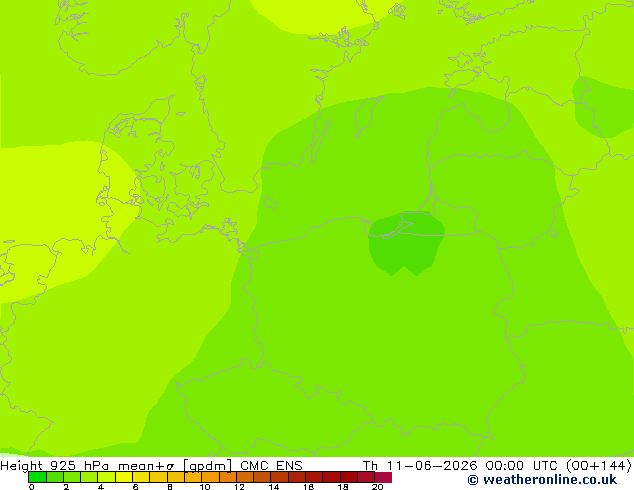Image resolution: width=634 pixels, height=490 pixels.
Task: Click the '00:00 UTC' time text
Action: (521, 466)
